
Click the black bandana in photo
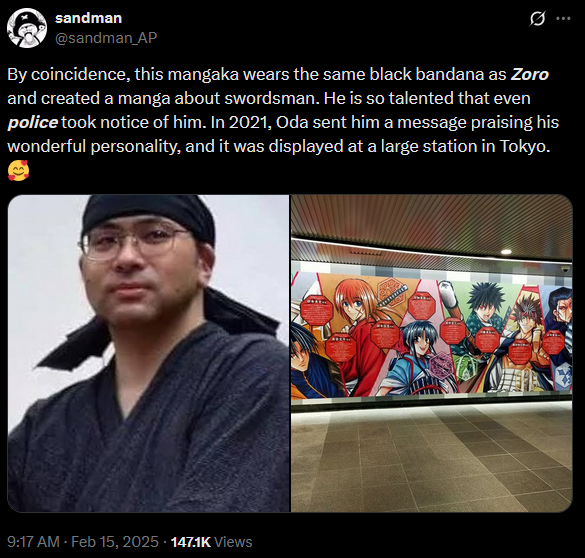coord(149,218)
